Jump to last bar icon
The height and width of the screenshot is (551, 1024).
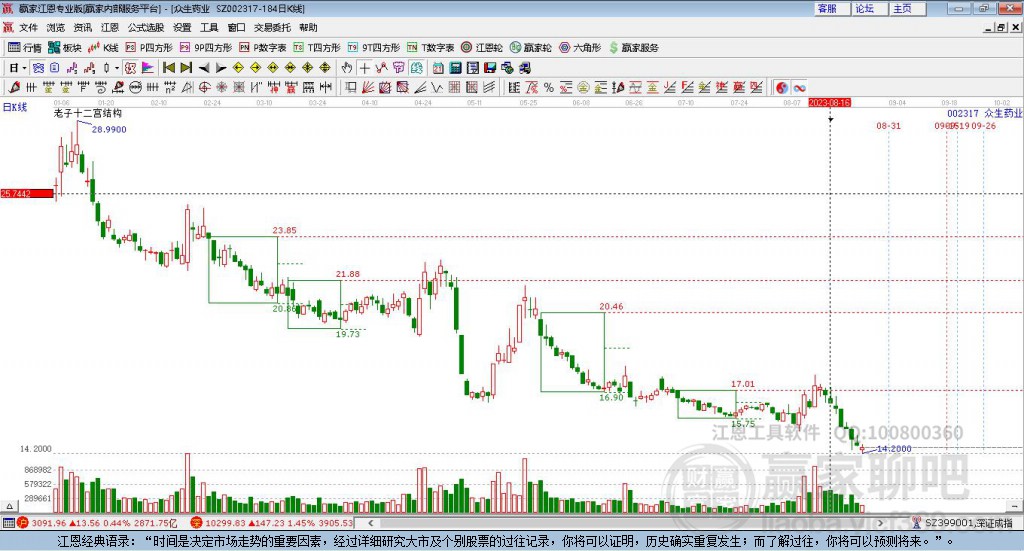pyautogui.click(x=186, y=68)
